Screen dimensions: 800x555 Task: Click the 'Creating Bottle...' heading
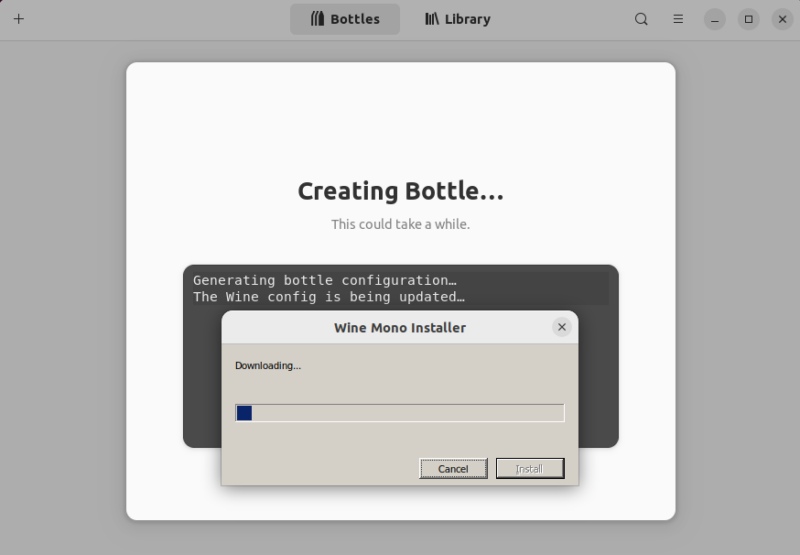pos(401,191)
